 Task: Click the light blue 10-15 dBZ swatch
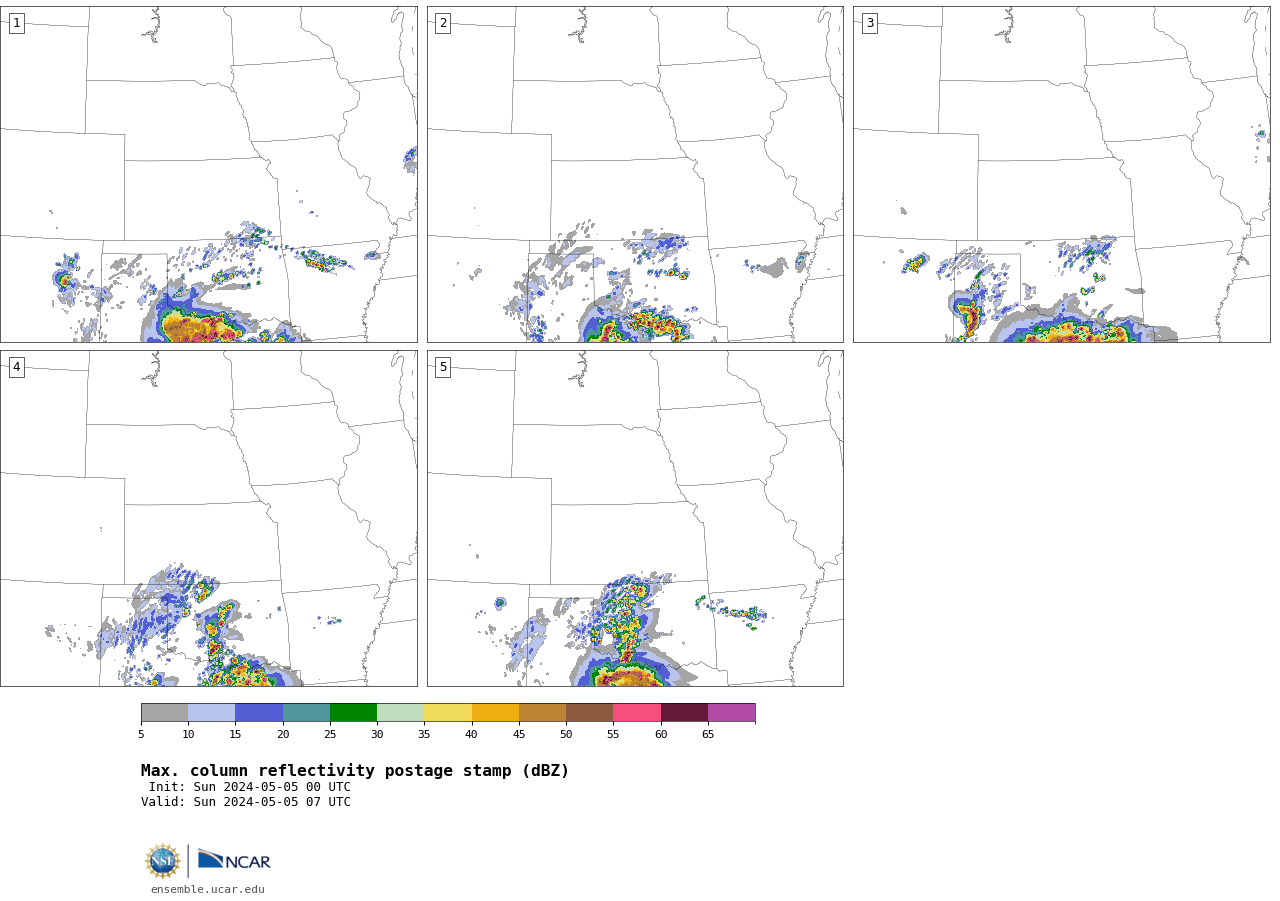pos(212,712)
